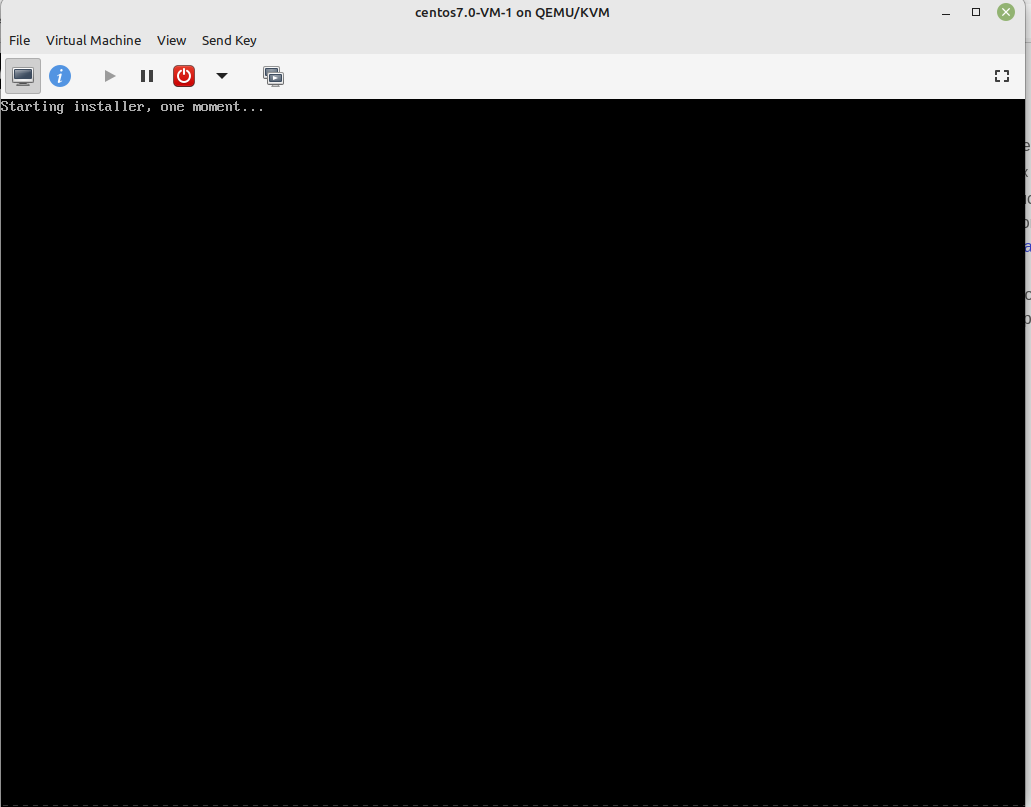The height and width of the screenshot is (807, 1031).
Task: Shut down VM with red power button
Action: (x=184, y=76)
